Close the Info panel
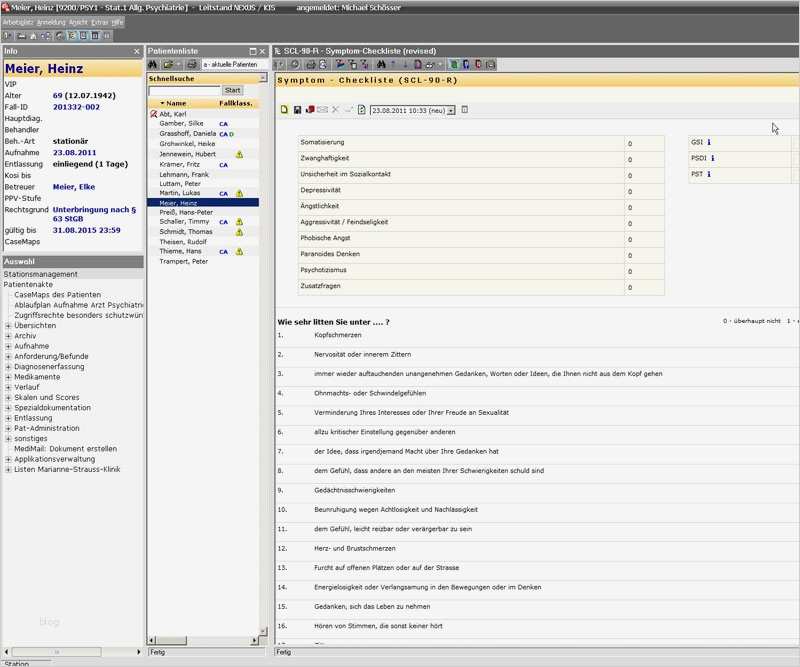This screenshot has width=800, height=667. [137, 51]
